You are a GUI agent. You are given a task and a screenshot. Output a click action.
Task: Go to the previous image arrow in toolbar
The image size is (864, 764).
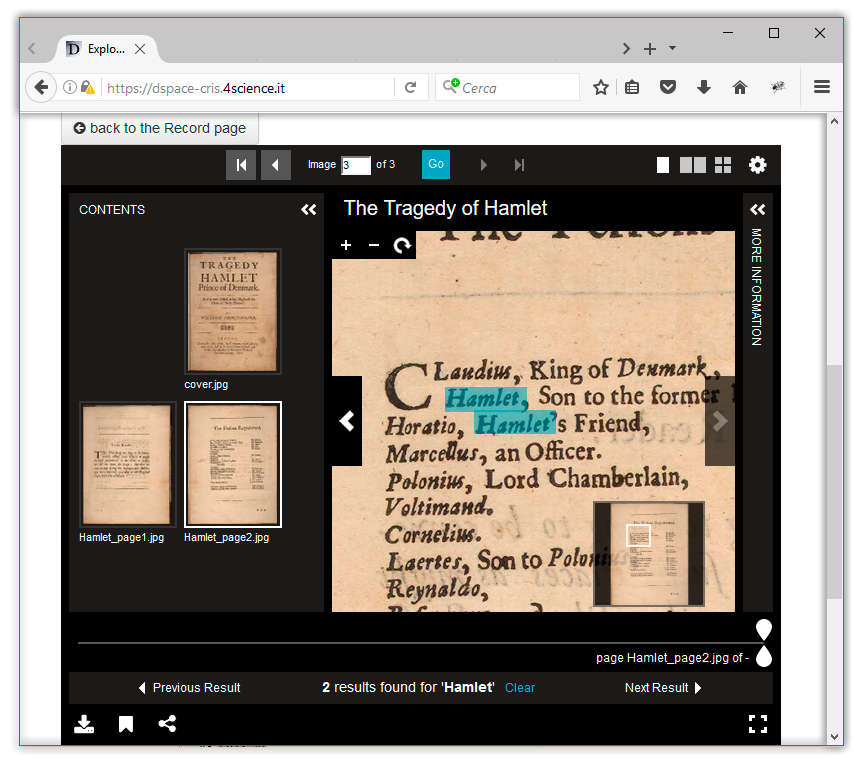click(276, 165)
